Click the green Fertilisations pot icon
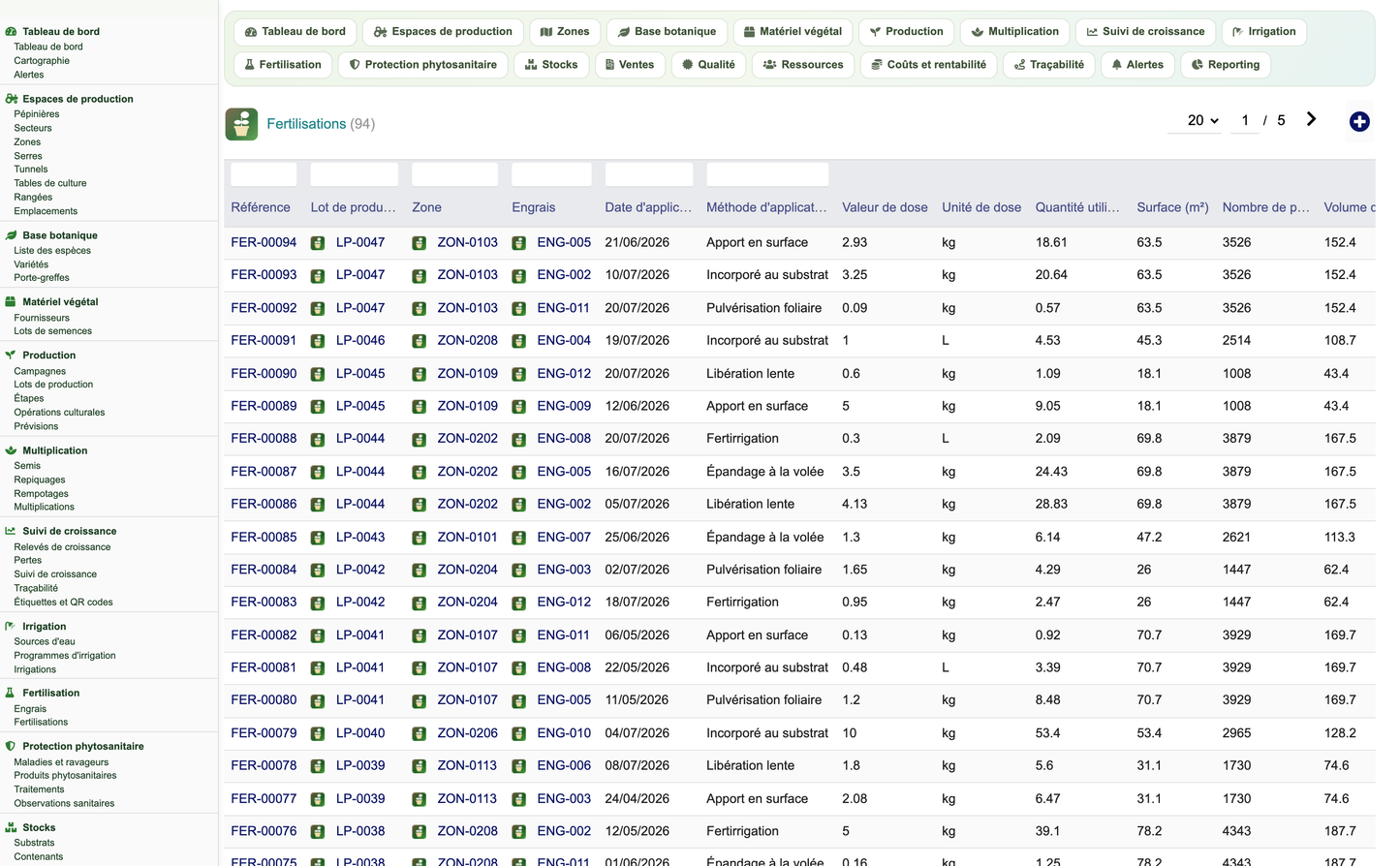 [241, 124]
